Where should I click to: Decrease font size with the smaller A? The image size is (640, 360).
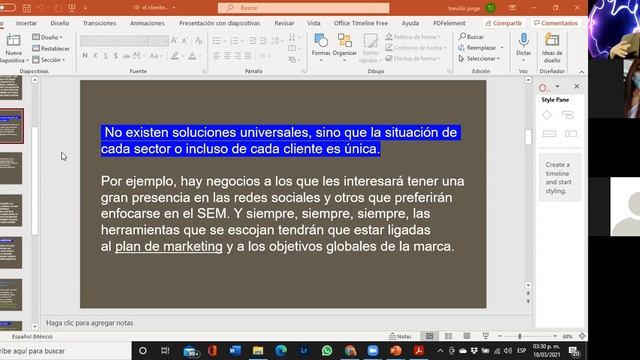[185, 41]
